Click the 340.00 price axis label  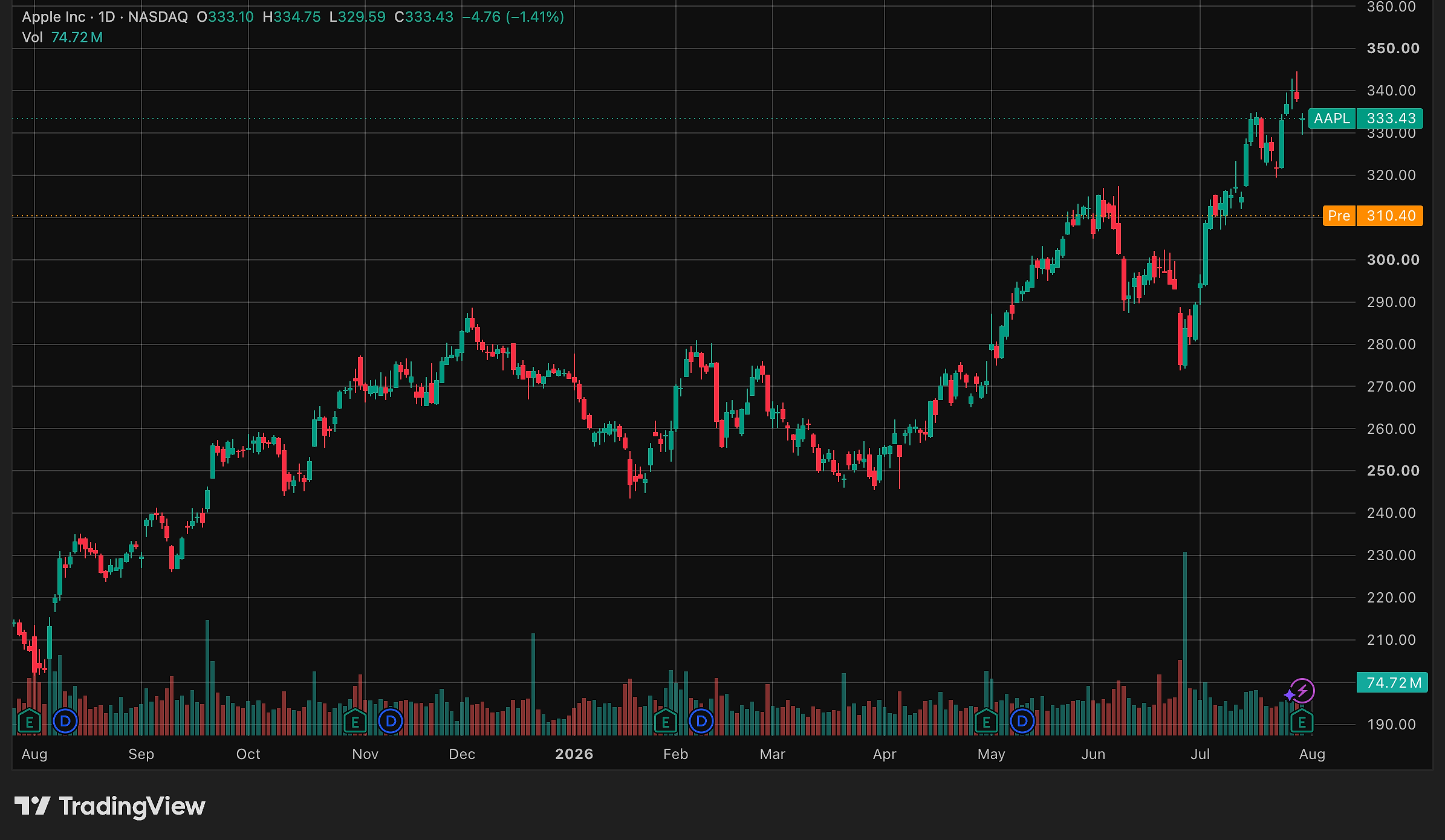click(1391, 91)
